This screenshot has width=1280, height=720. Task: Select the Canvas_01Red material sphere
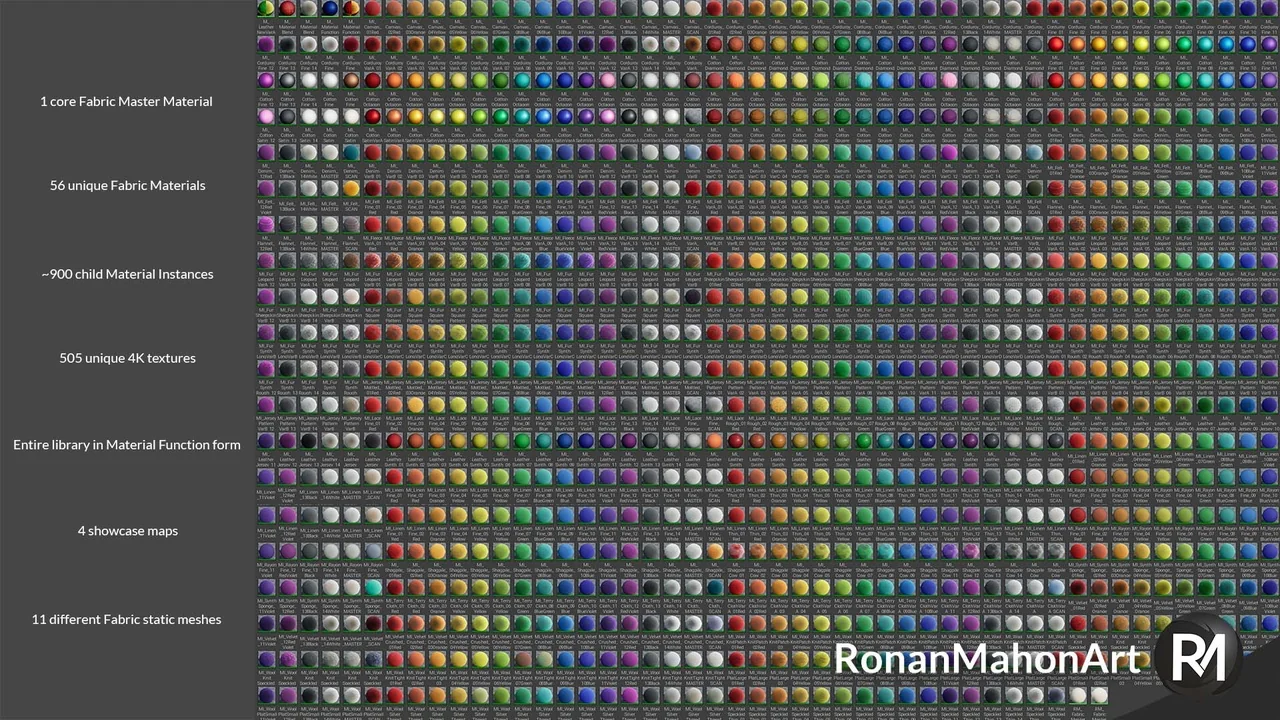(372, 8)
